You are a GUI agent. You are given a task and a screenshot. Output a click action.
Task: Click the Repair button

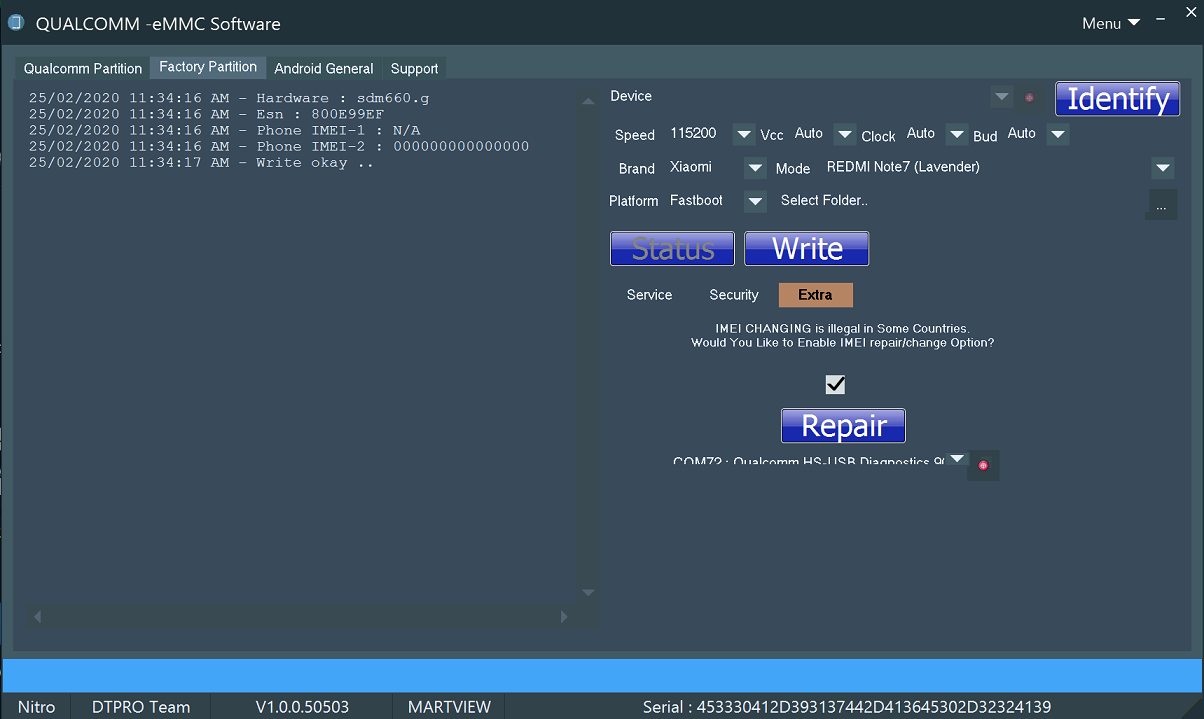[x=843, y=426]
